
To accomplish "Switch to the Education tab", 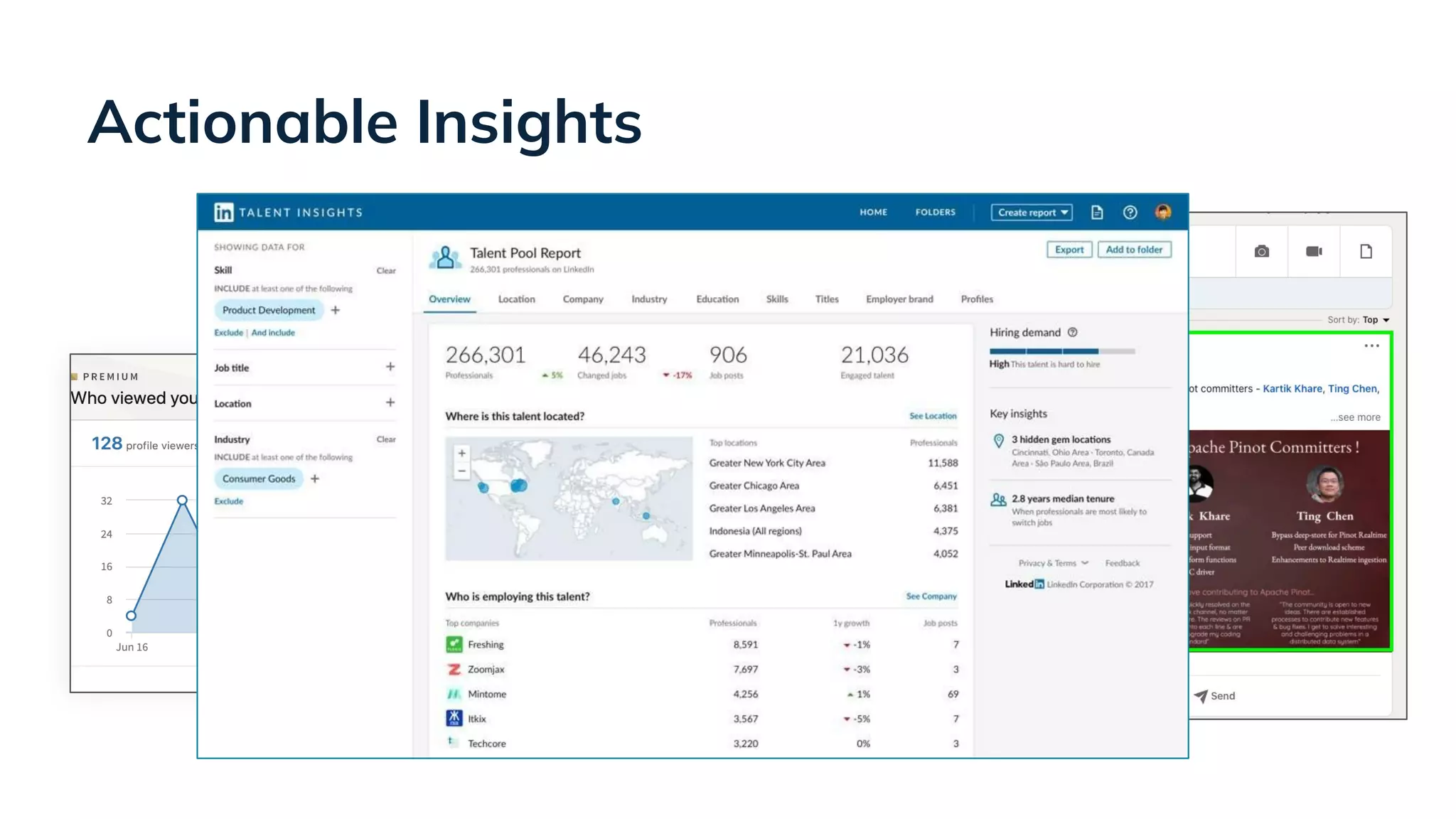I will (x=717, y=299).
